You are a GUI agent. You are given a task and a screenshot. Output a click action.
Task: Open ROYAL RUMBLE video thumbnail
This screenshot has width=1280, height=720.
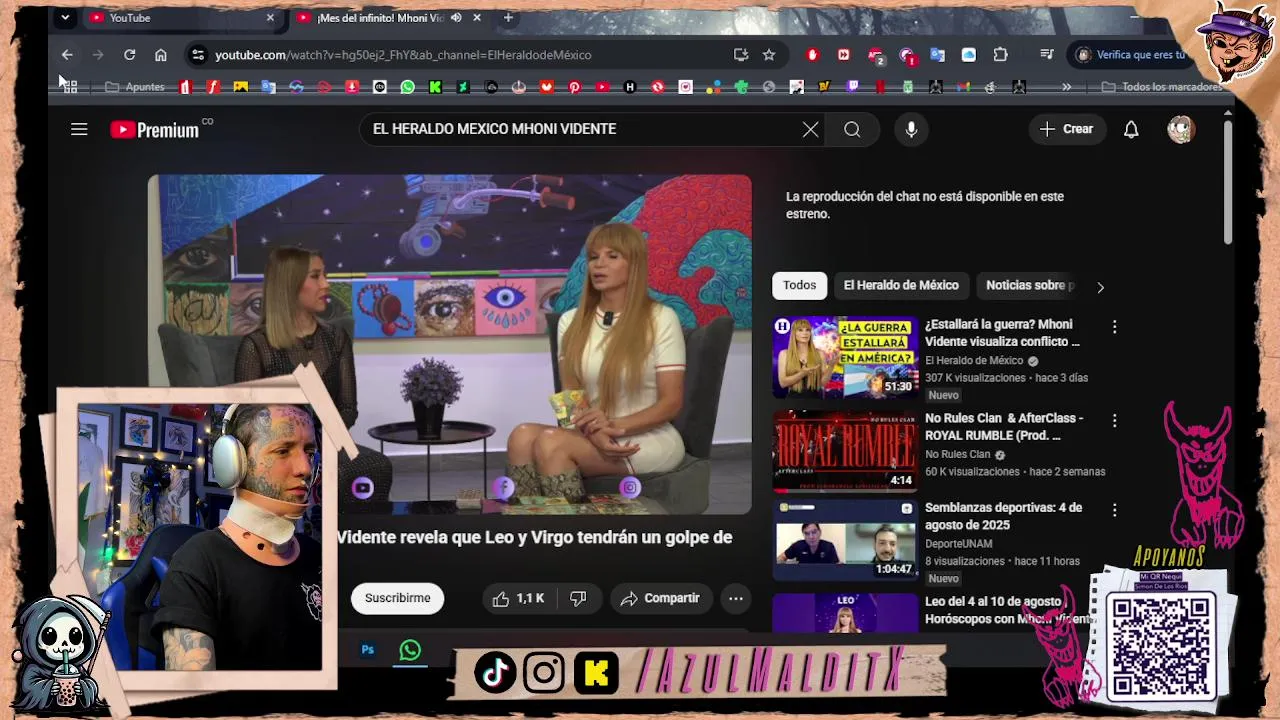click(845, 451)
